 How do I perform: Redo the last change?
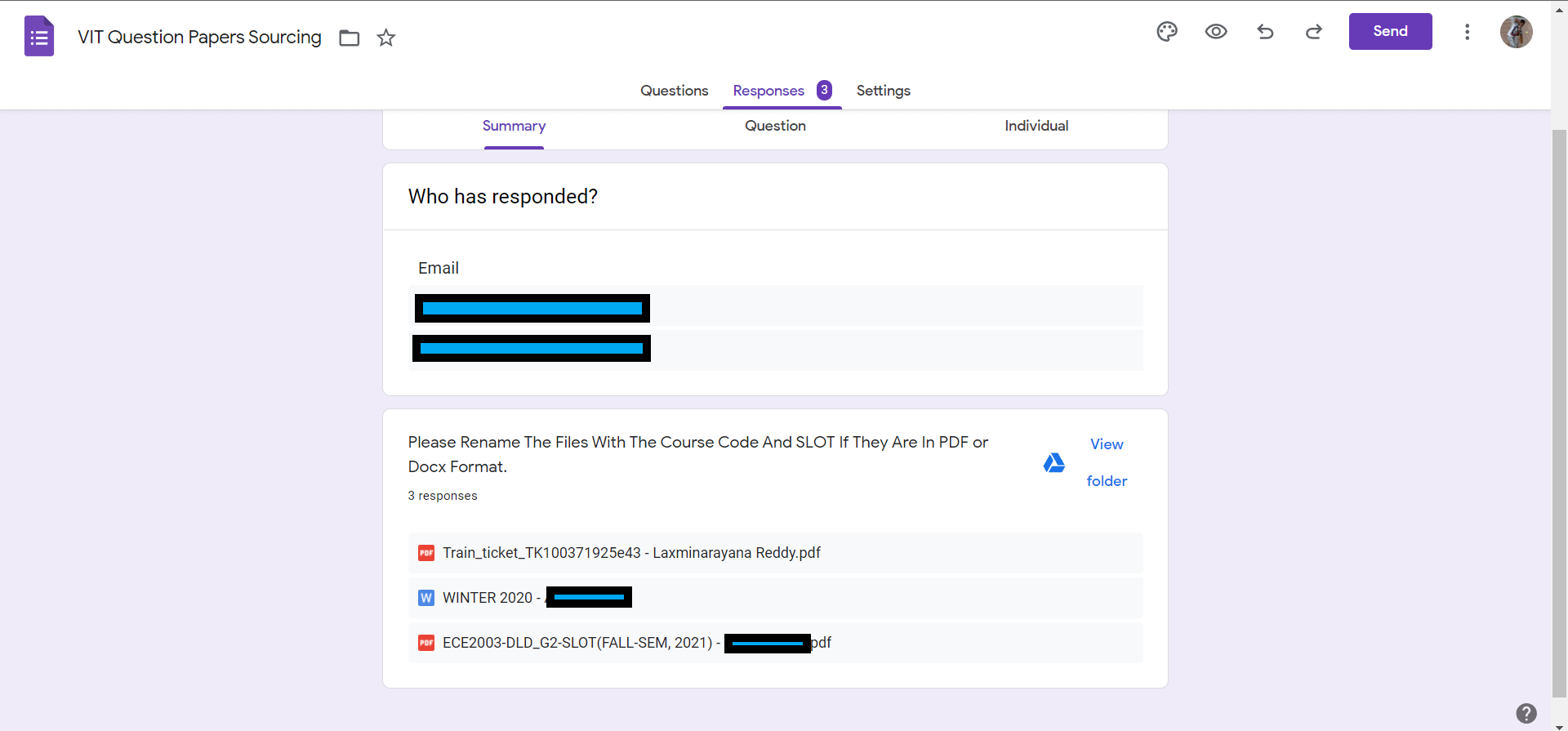click(1314, 32)
